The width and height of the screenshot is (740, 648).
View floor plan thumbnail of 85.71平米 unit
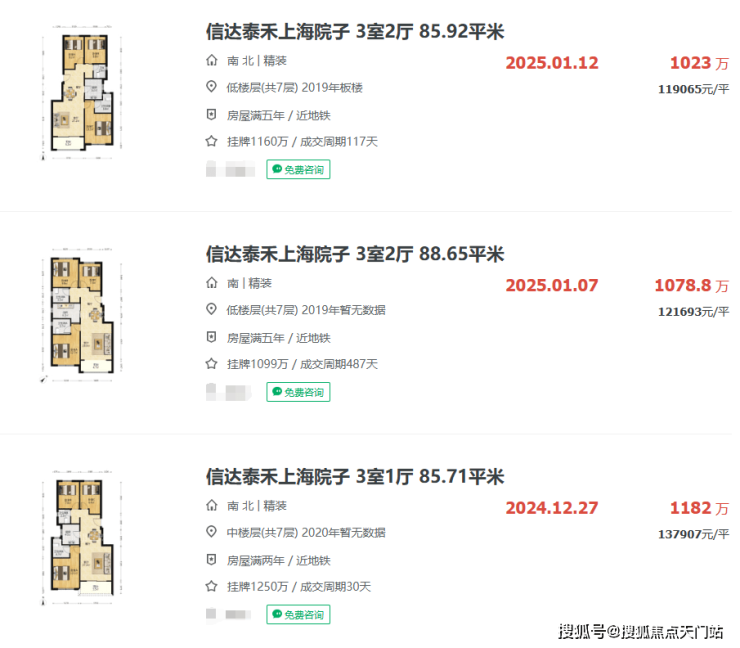pyautogui.click(x=82, y=538)
